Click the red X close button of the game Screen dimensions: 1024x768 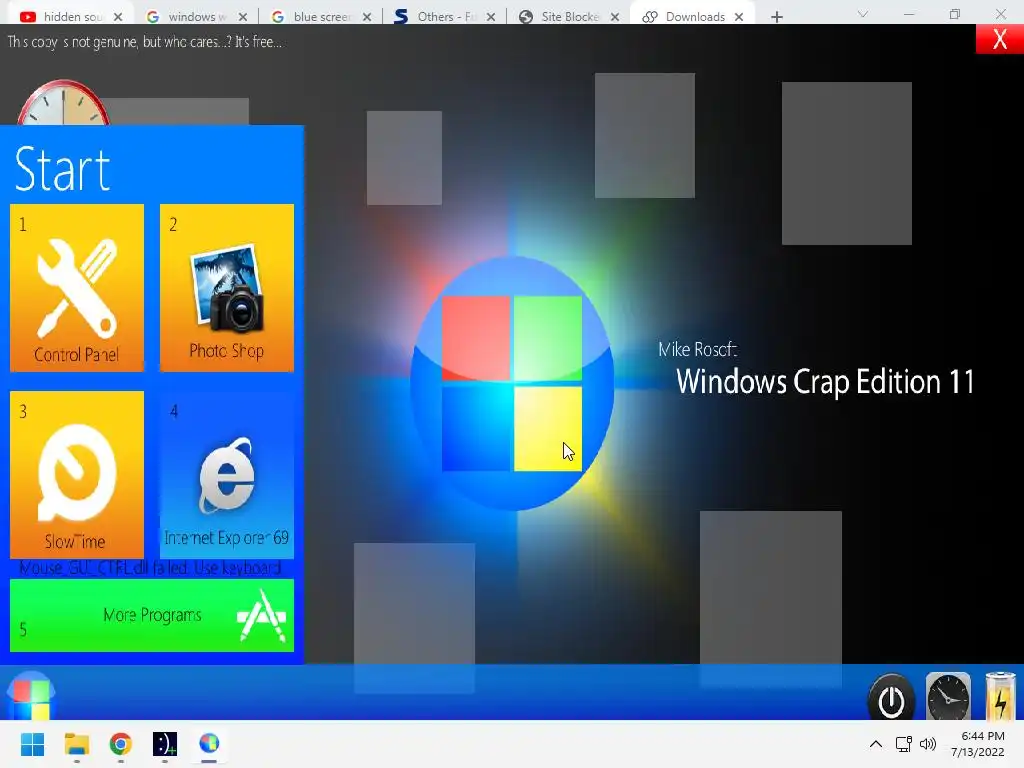coord(999,39)
